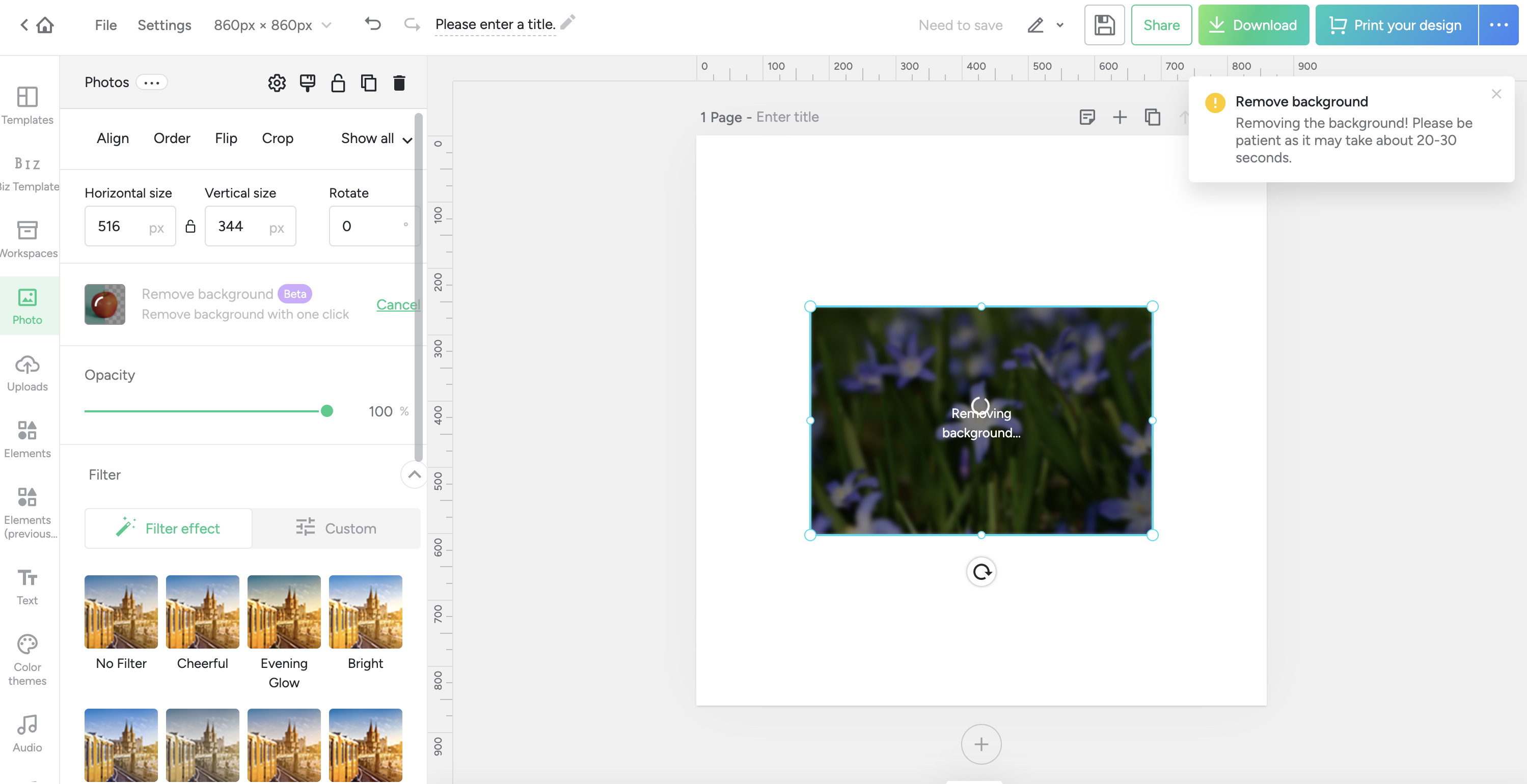Open the Settings menu
Viewport: 1527px width, 784px height.
164,25
